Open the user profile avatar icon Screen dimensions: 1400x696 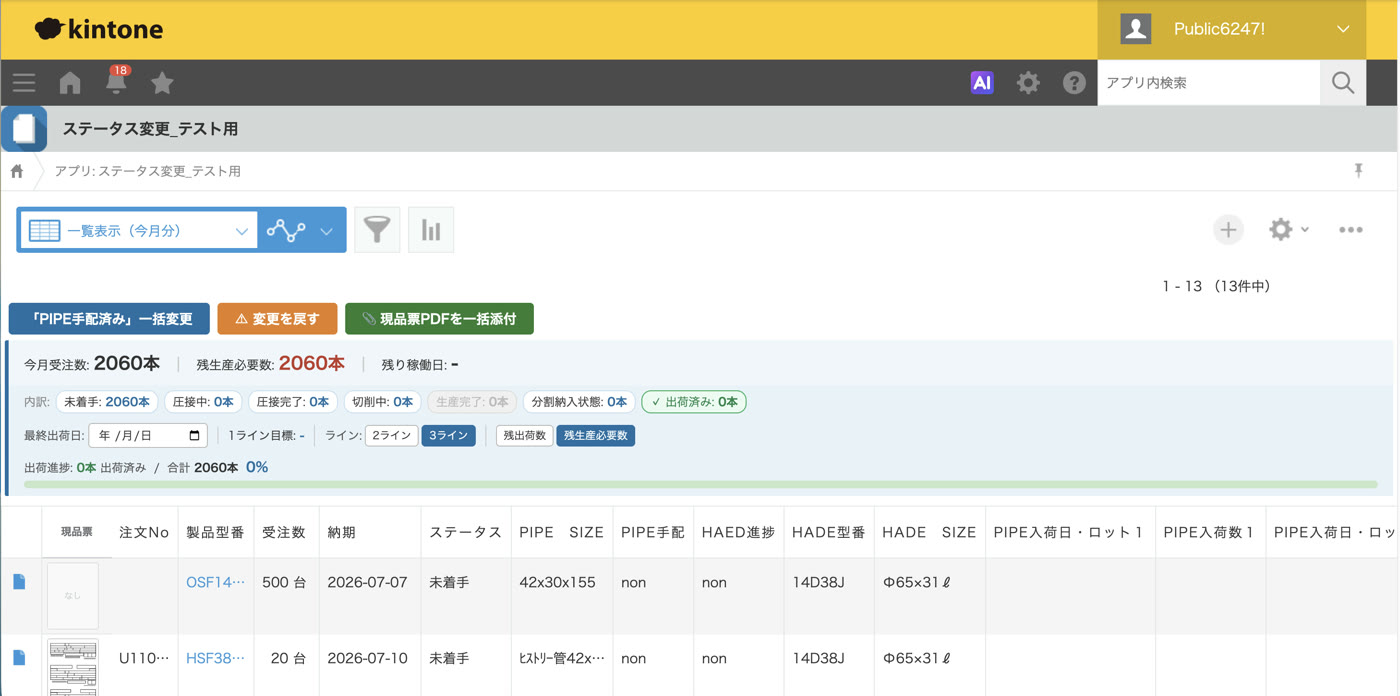[x=1135, y=29]
